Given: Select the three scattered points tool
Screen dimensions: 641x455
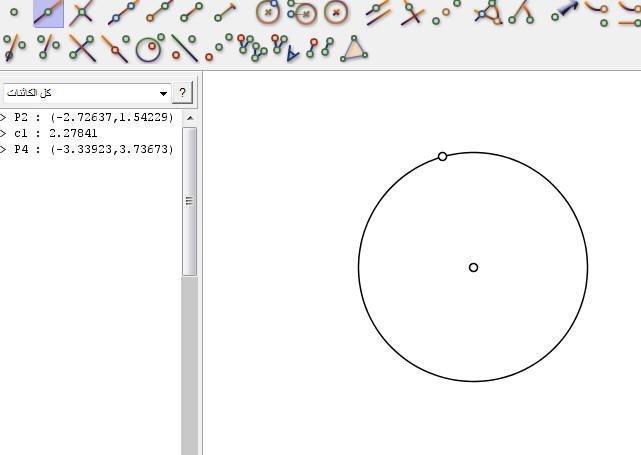Looking at the screenshot, I should (219, 47).
